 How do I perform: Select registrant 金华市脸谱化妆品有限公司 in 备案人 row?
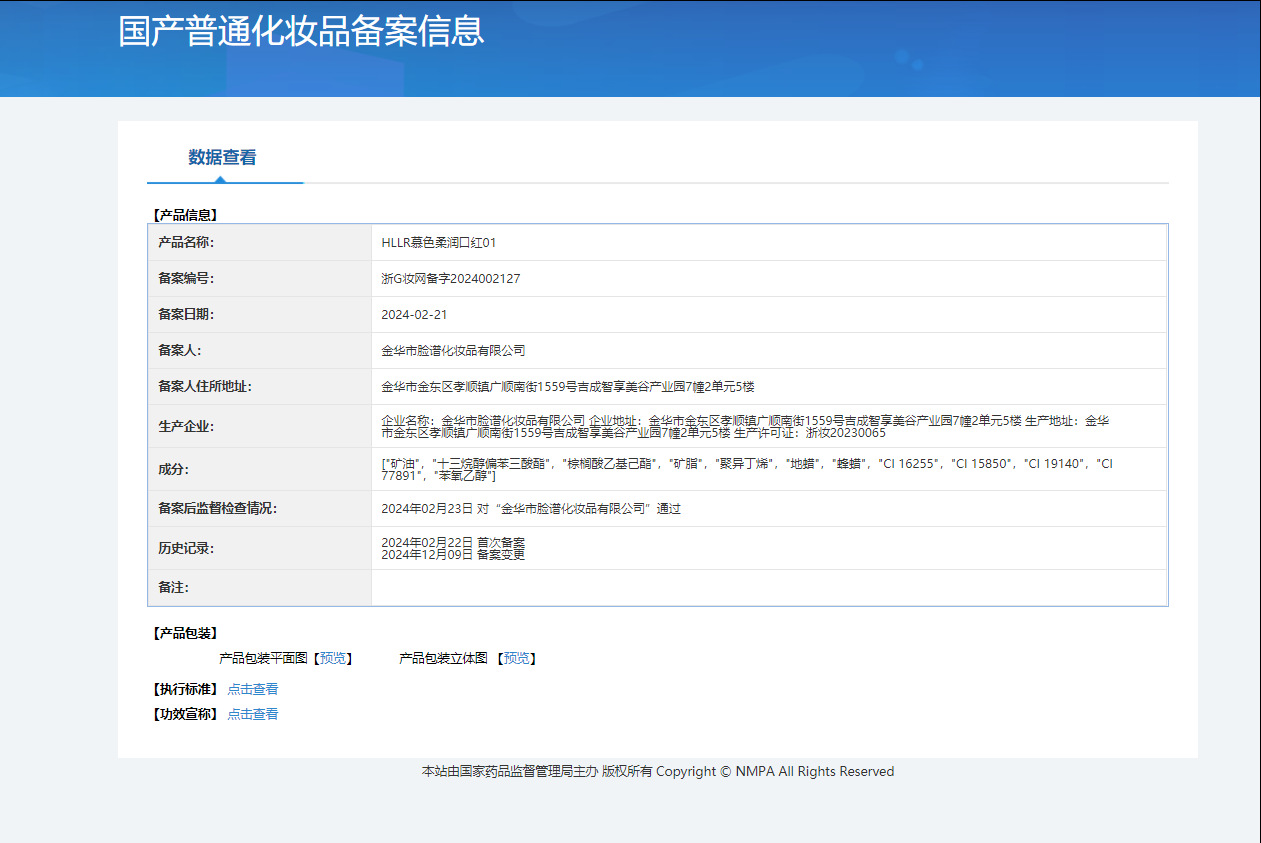(x=453, y=351)
